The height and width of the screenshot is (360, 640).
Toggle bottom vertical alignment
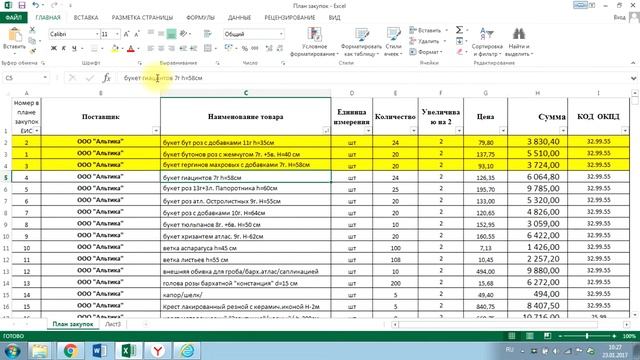pyautogui.click(x=171, y=34)
